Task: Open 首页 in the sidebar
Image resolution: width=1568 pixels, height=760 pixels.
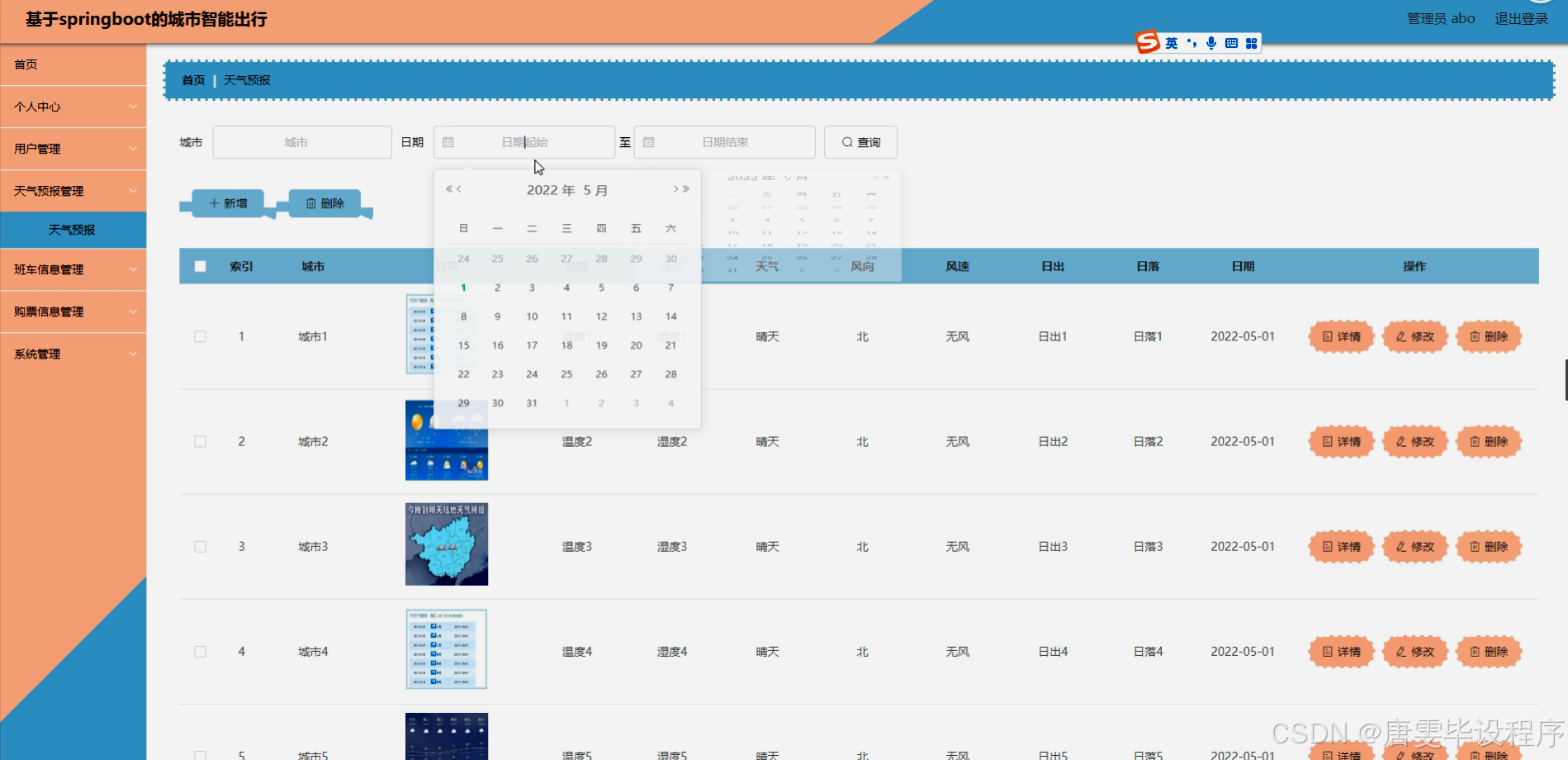Action: [x=73, y=64]
